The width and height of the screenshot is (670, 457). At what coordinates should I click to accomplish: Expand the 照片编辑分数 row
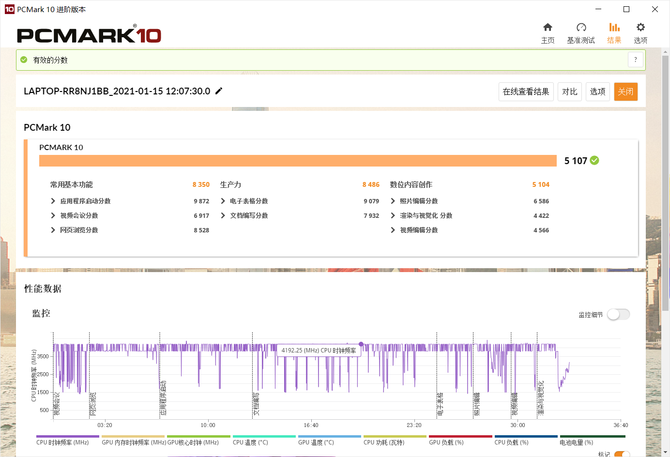coord(393,201)
